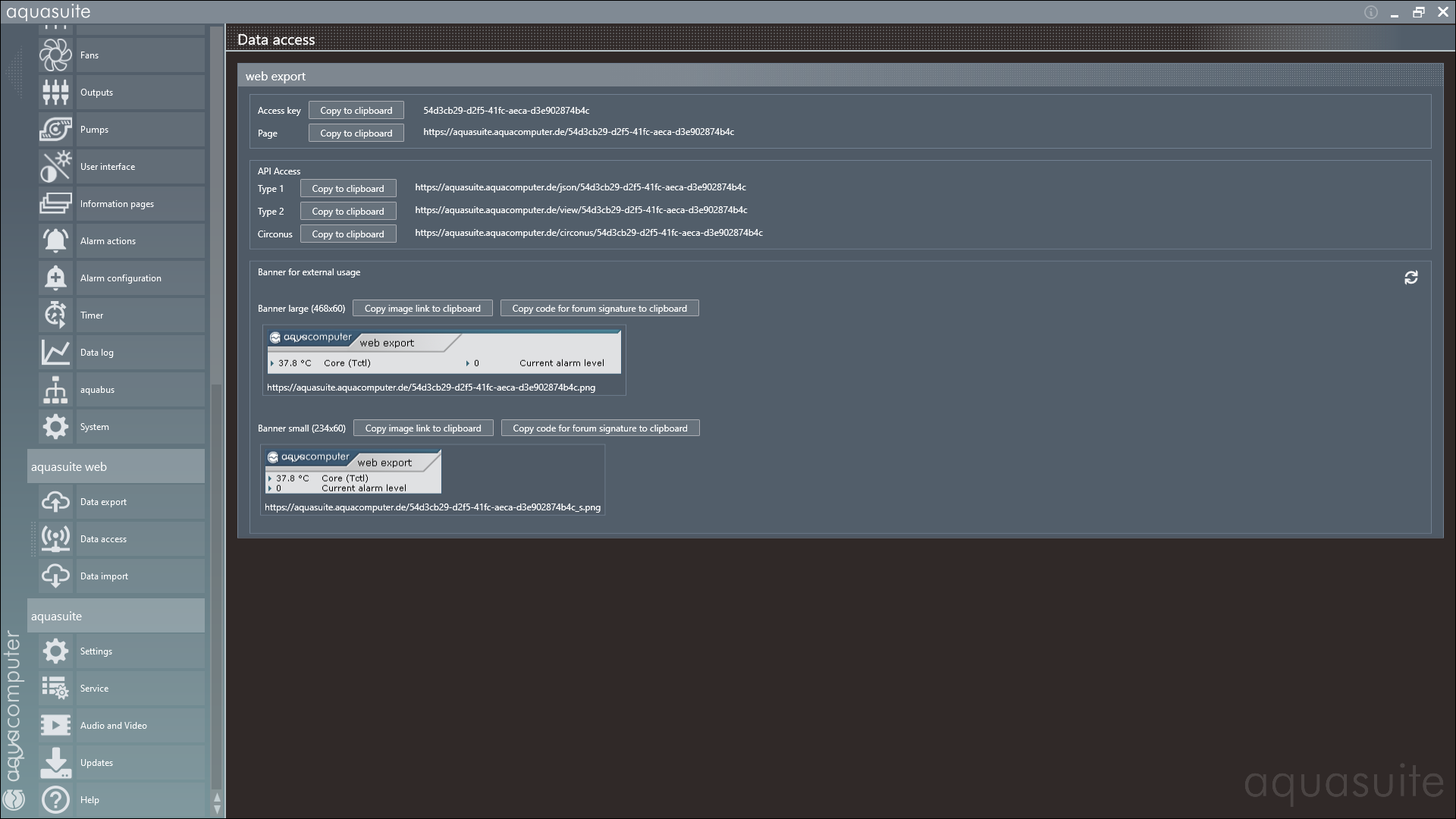Copy small banner forum signature code
This screenshot has height=819, width=1456.
tap(601, 428)
